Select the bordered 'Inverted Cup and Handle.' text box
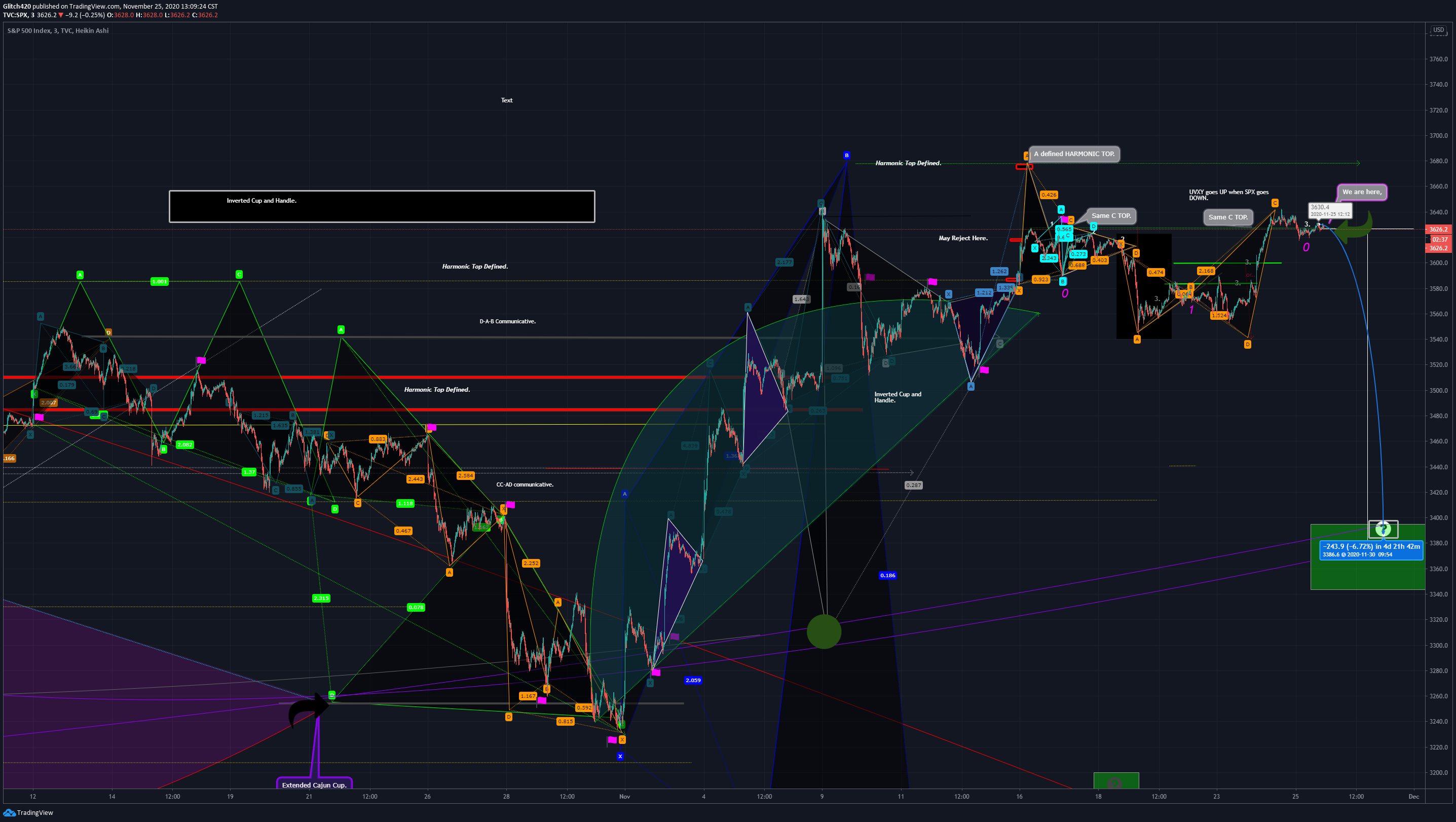Image resolution: width=1456 pixels, height=822 pixels. [x=382, y=206]
